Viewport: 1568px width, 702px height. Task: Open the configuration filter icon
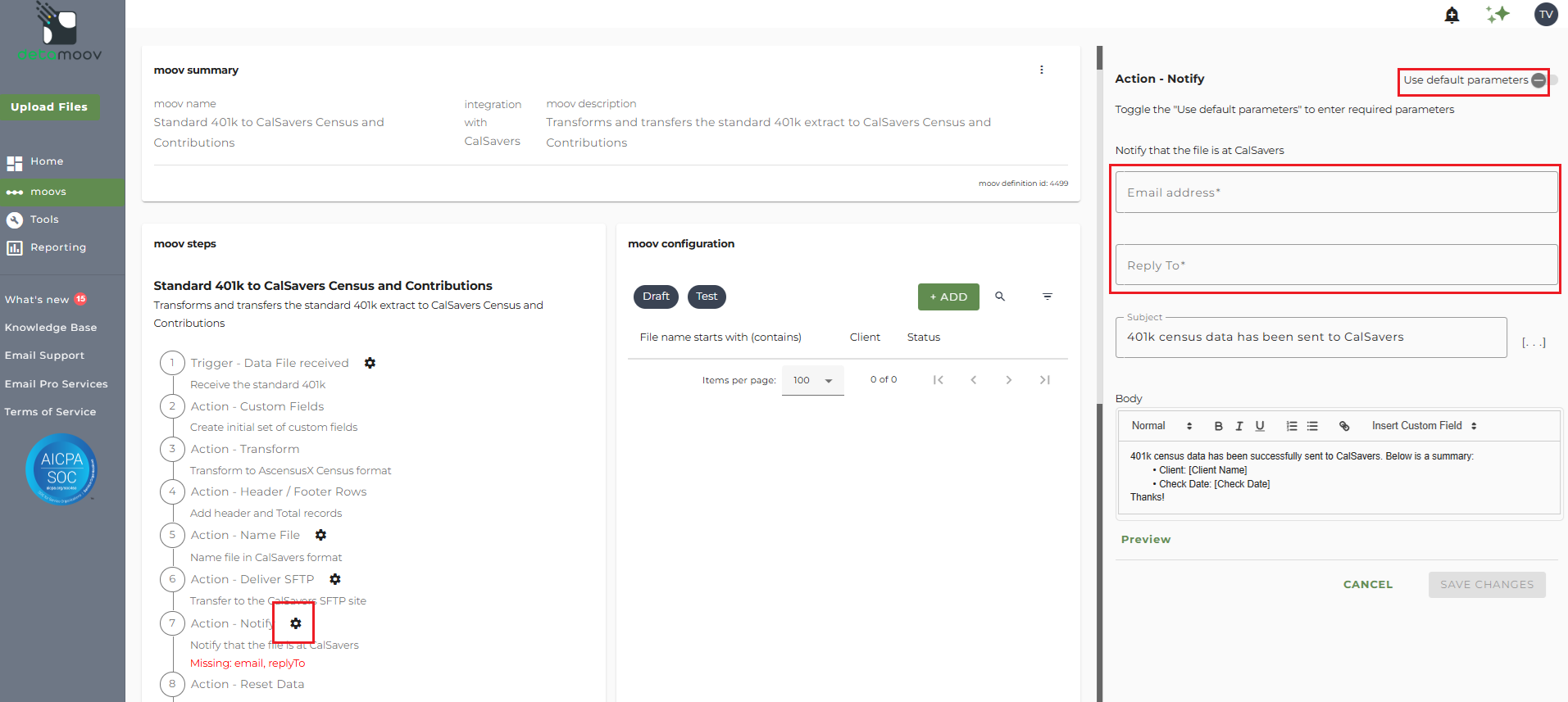point(1048,297)
